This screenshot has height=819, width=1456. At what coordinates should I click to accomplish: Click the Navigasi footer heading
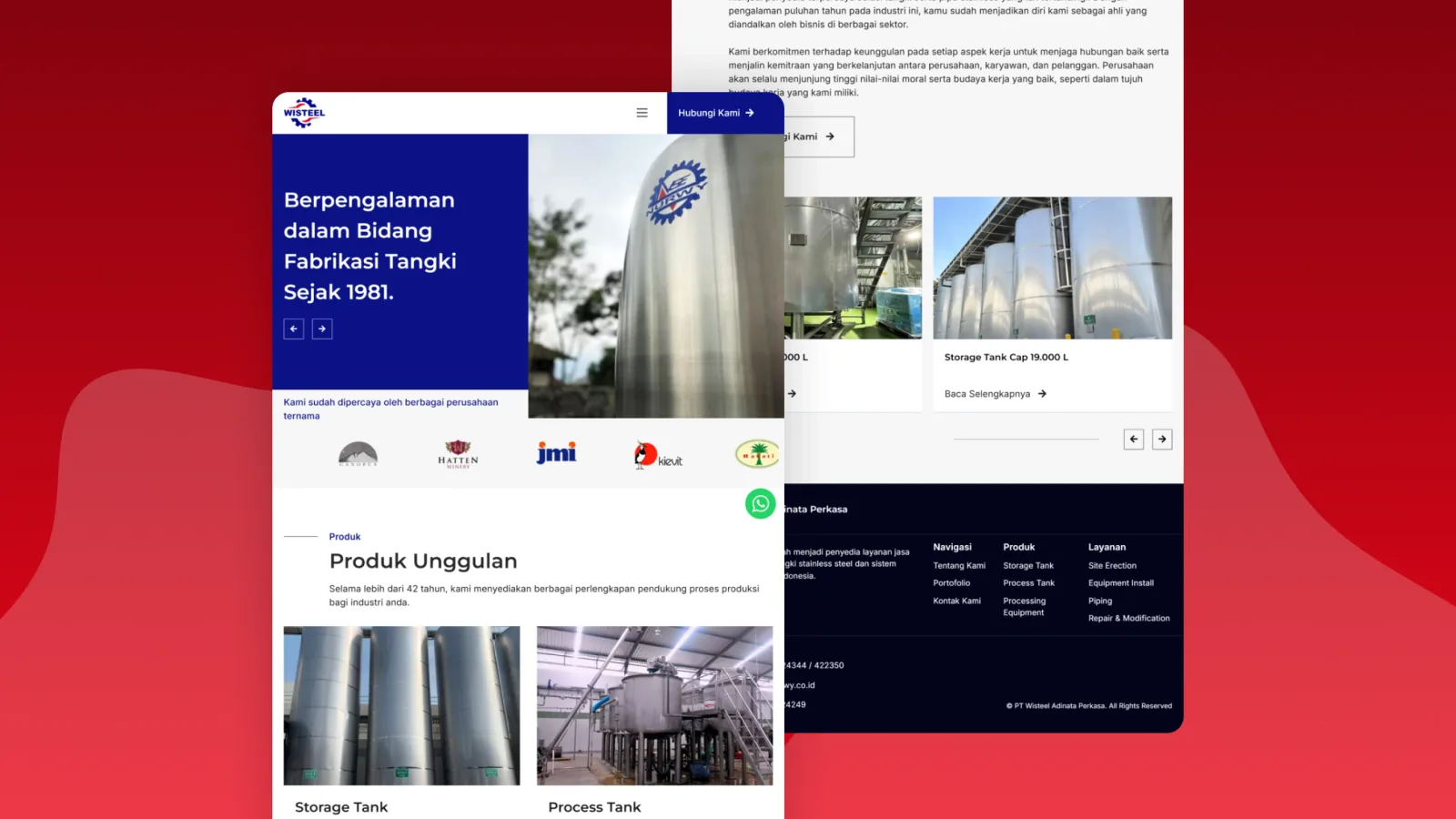pyautogui.click(x=952, y=547)
